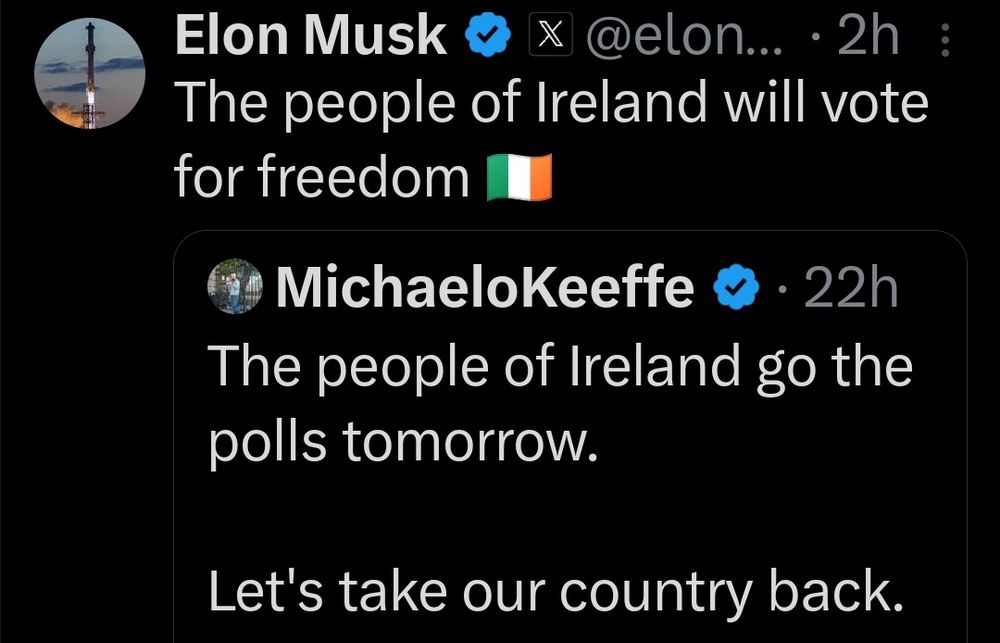
Task: Click the Irish flag emoji
Action: point(519,177)
